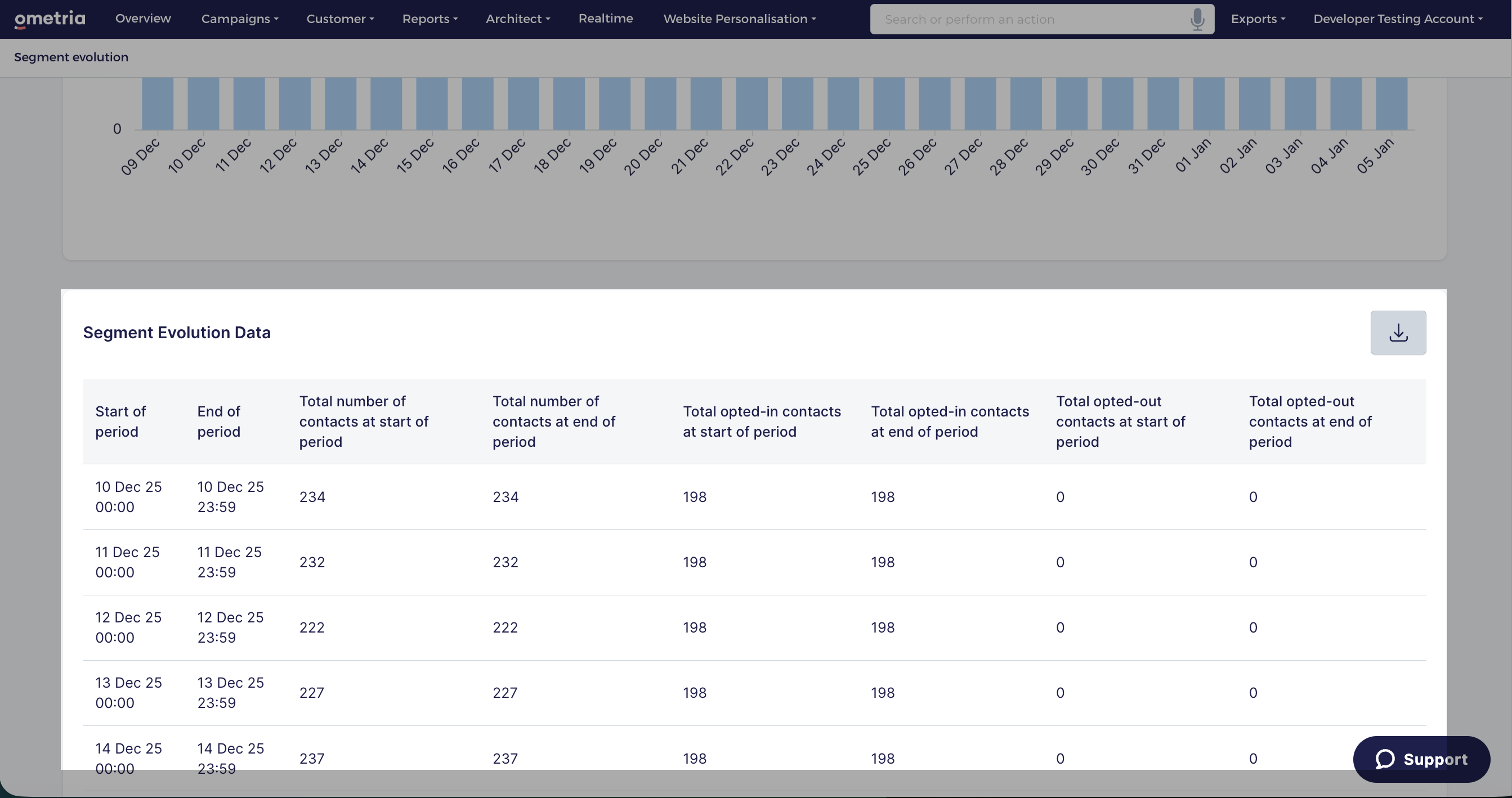Open Website Personalisation dropdown
This screenshot has width=1512, height=798.
click(740, 19)
